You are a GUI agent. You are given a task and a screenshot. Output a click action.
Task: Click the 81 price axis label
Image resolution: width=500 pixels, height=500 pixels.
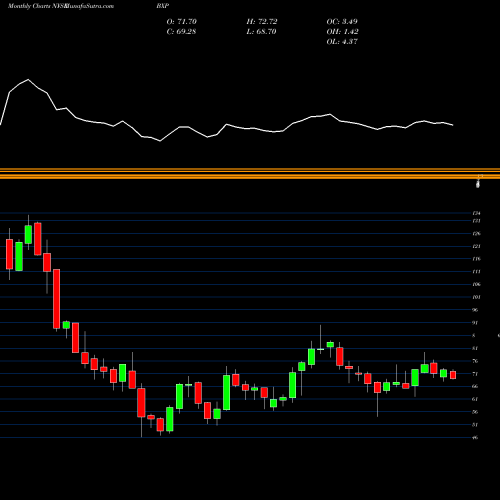[x=475, y=348]
